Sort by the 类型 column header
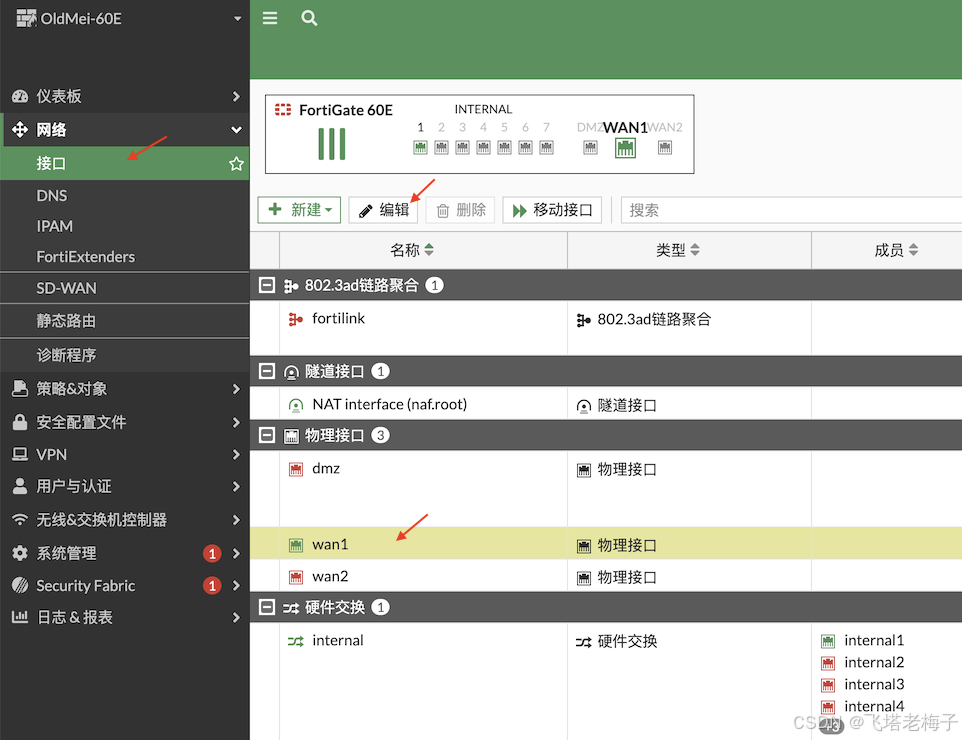 tap(689, 250)
